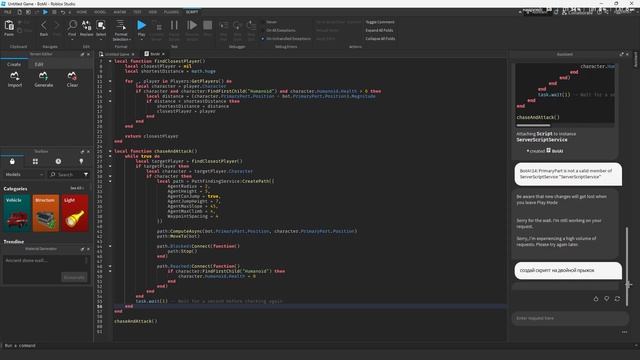Click the undo arrow in quick-access bar
Viewport: 640px width, 360px height.
63,12
